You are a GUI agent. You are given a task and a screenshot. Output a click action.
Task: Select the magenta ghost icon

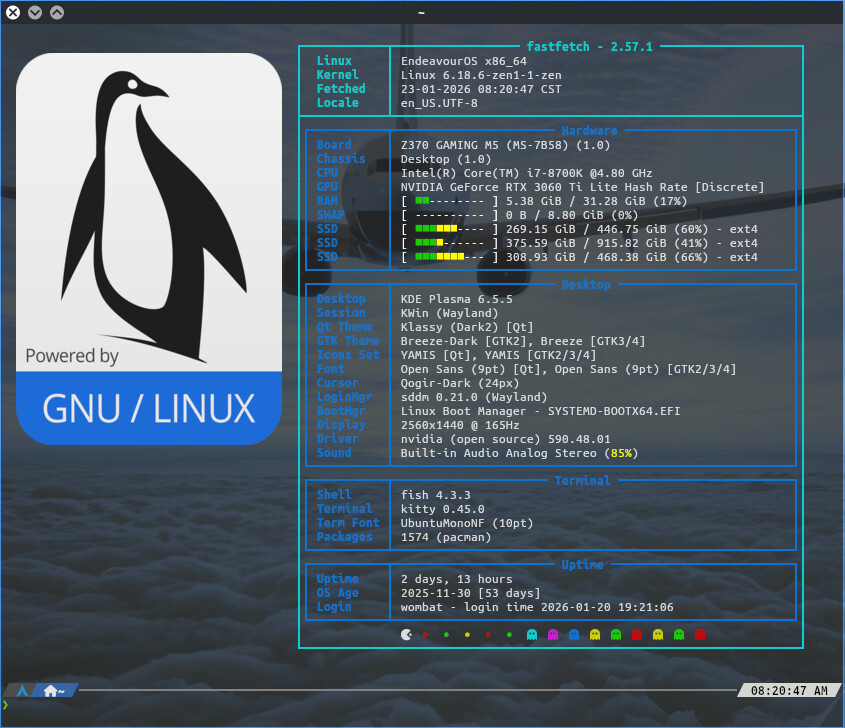(x=553, y=634)
